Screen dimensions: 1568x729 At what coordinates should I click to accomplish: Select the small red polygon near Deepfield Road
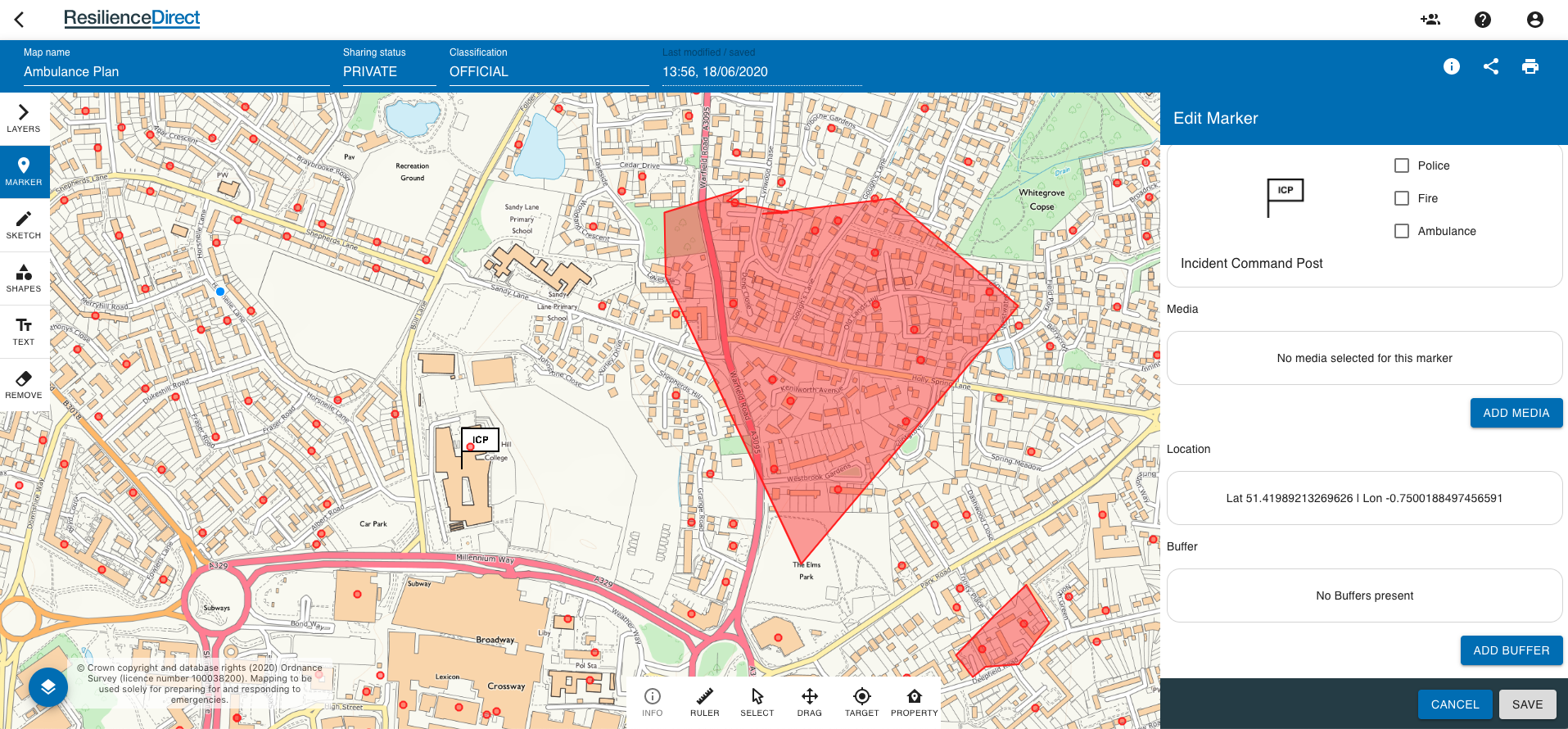pyautogui.click(x=1002, y=632)
